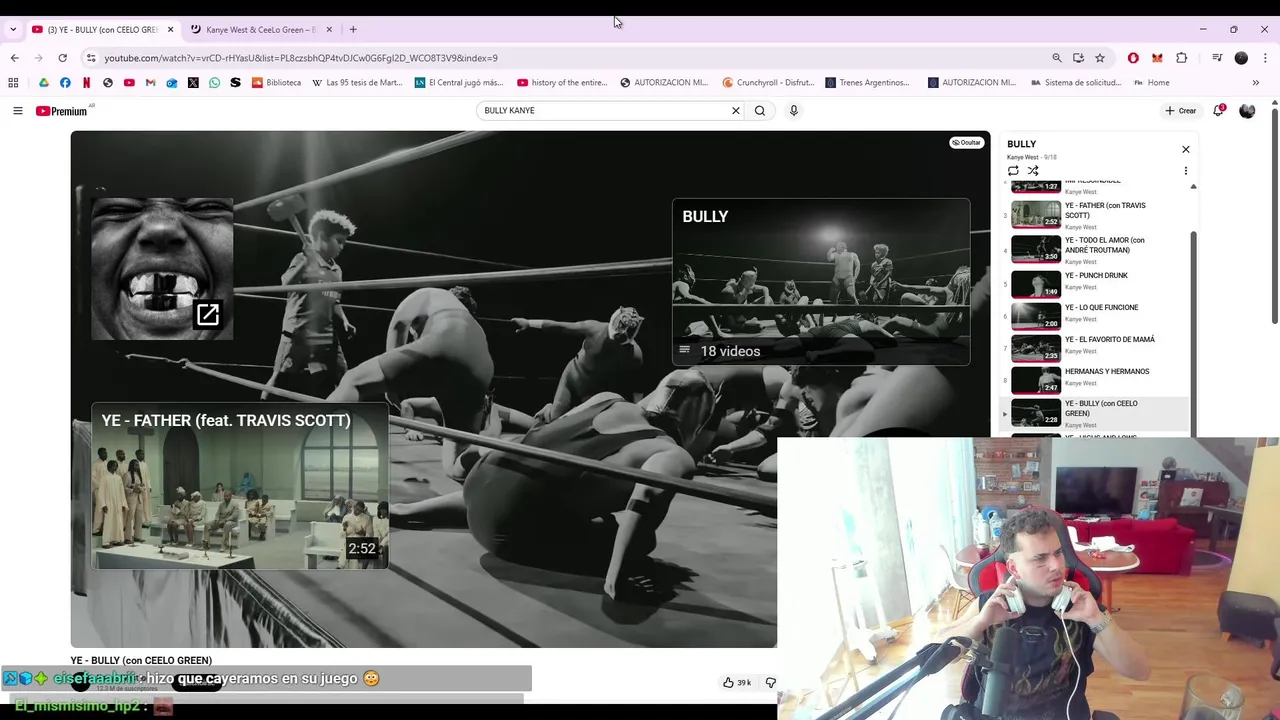
Task: Open 'El Central jugó más...' bookmark
Action: pyautogui.click(x=459, y=83)
